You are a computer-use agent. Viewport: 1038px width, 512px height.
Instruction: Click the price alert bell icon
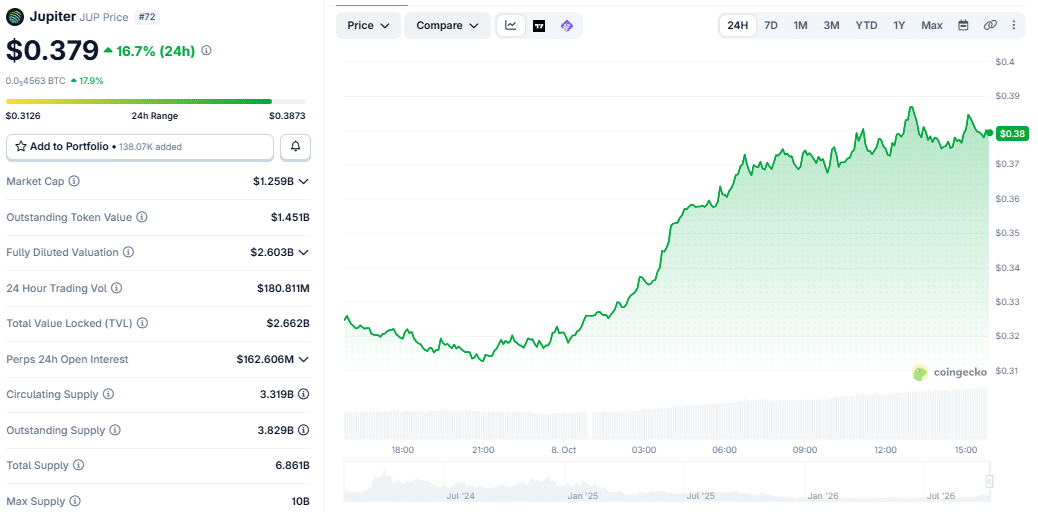295,146
